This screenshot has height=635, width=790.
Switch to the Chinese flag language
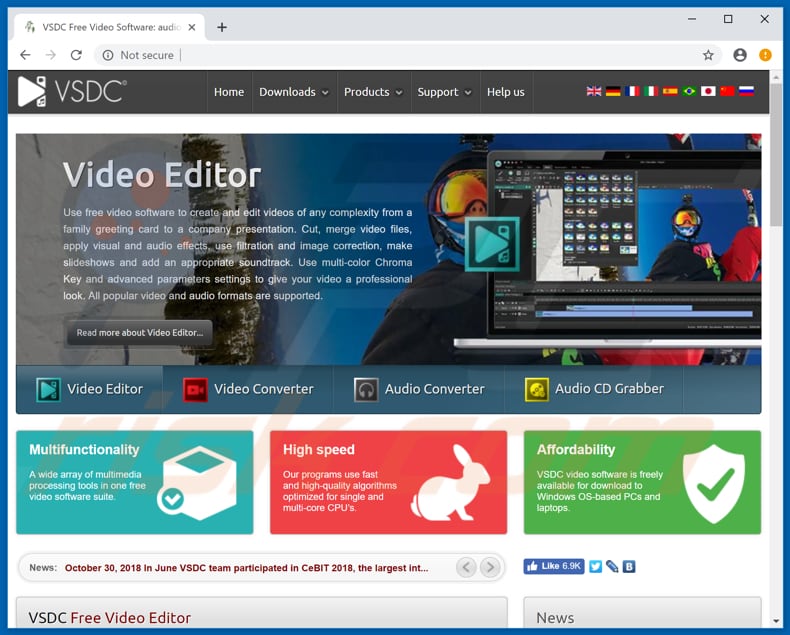click(x=727, y=91)
